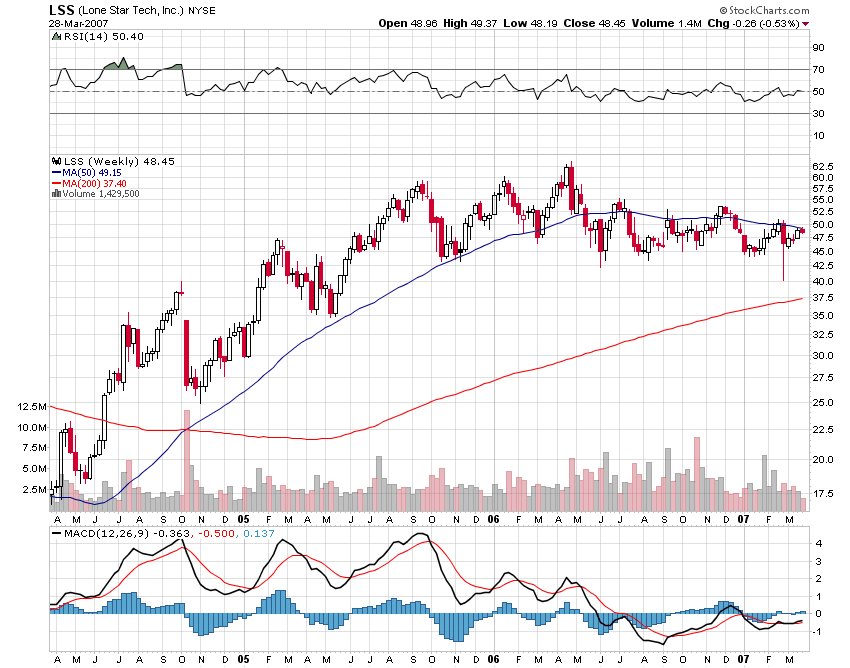
Task: Click the NYSE exchange label
Action: point(202,11)
